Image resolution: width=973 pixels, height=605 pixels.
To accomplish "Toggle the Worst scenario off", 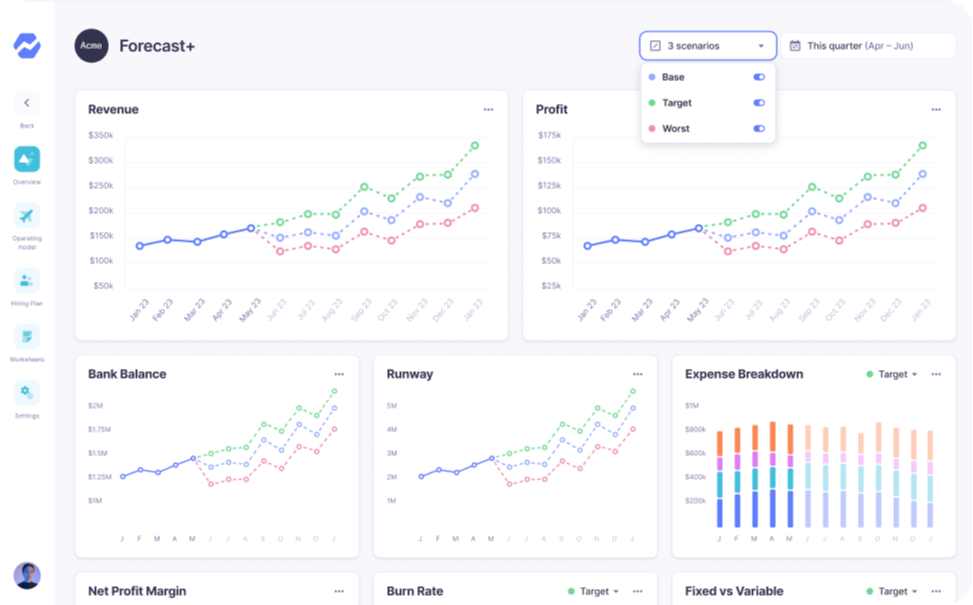I will click(x=759, y=128).
